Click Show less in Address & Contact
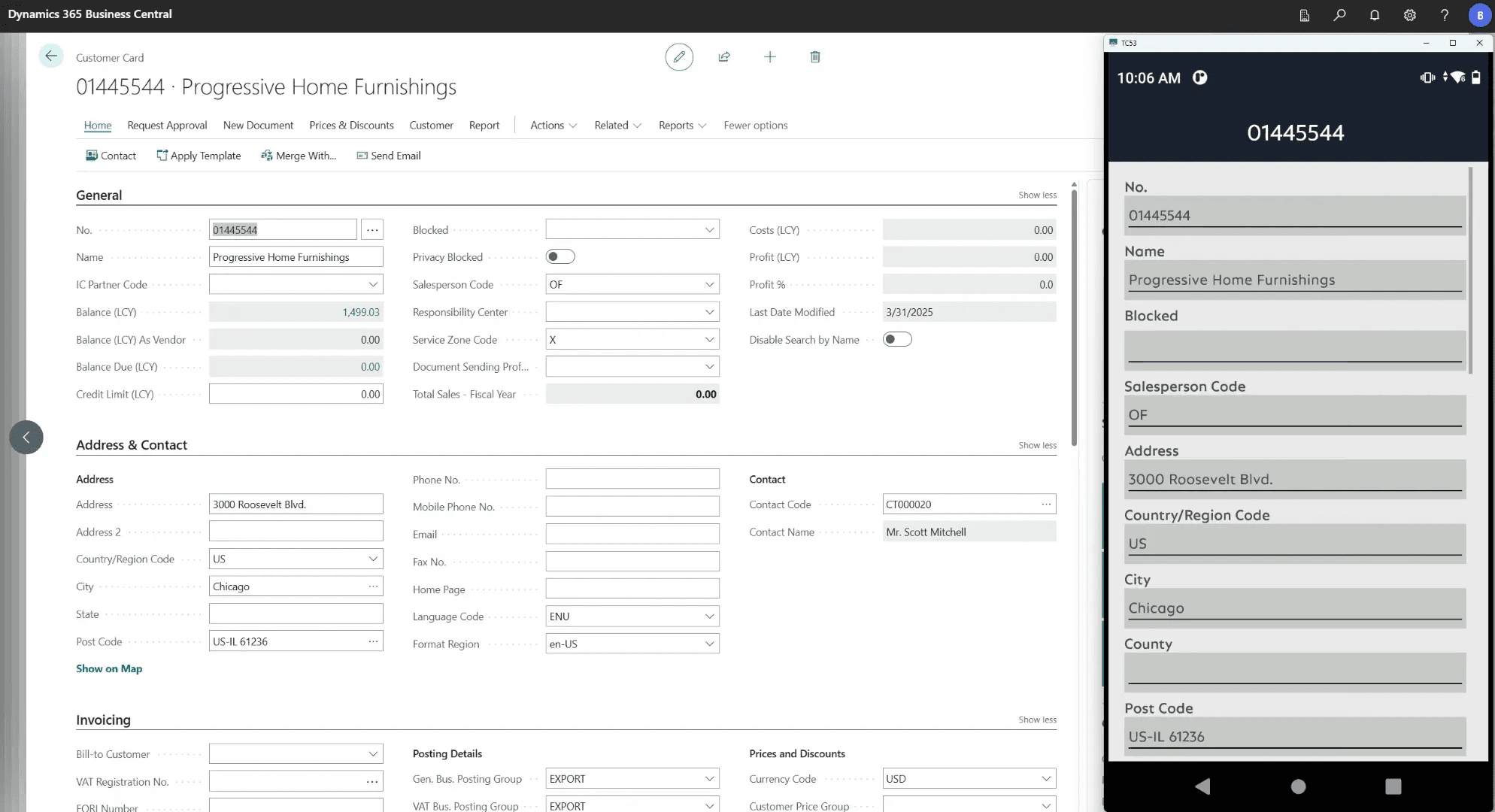The image size is (1495, 812). [1037, 446]
